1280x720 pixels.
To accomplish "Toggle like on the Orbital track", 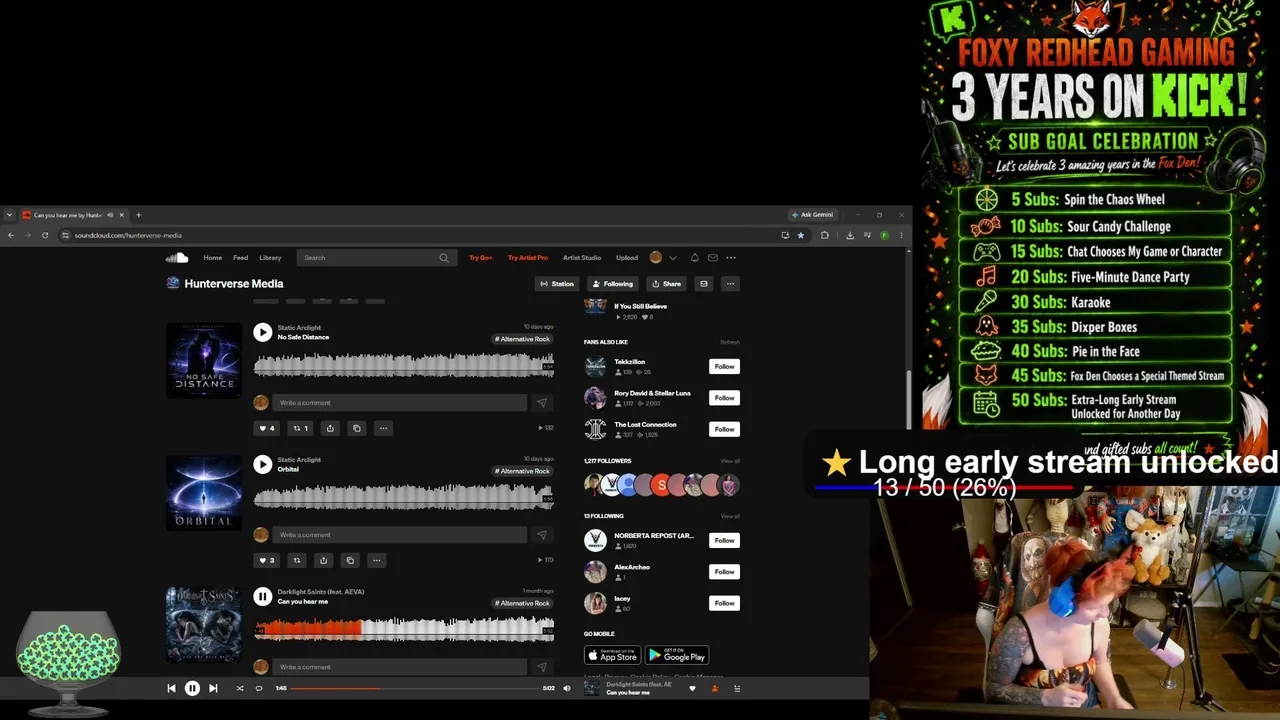I will (266, 560).
